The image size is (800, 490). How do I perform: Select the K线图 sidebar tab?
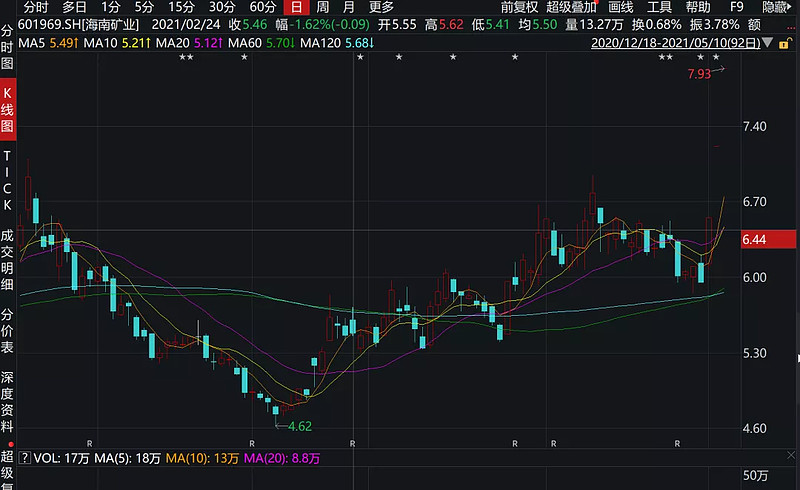[8, 110]
